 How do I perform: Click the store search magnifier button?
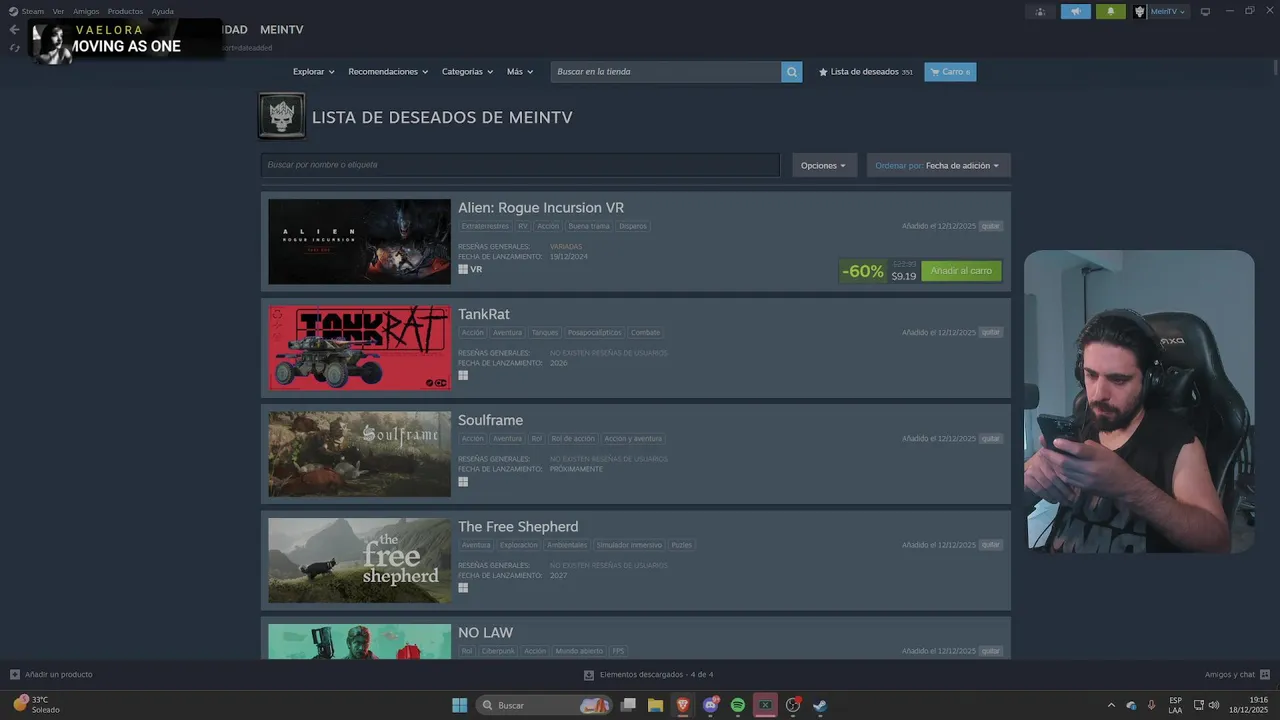[791, 72]
